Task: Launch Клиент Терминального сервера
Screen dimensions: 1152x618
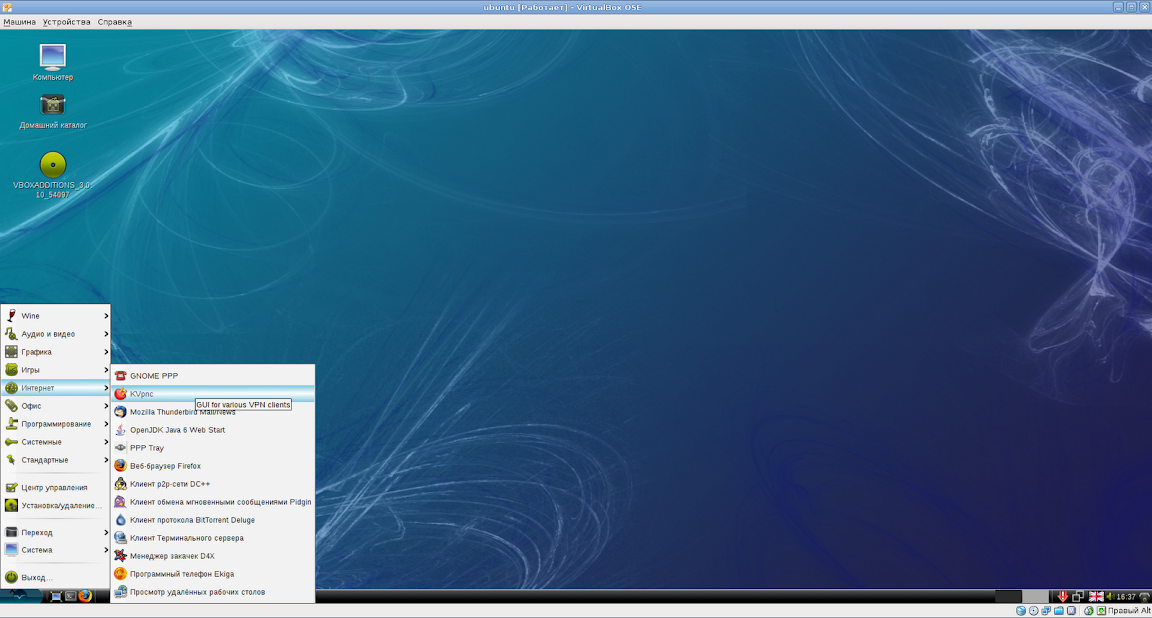Action: tap(213, 538)
